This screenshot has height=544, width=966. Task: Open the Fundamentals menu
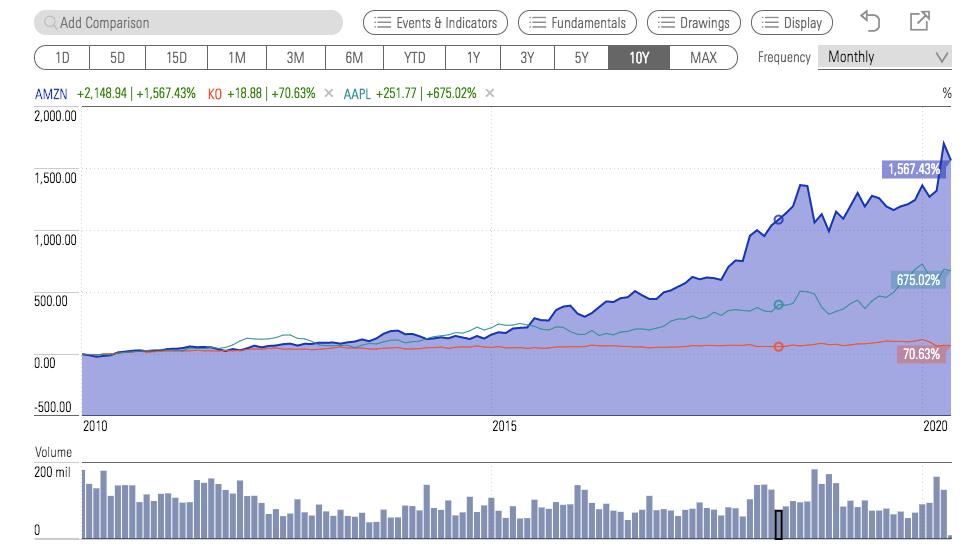(578, 22)
